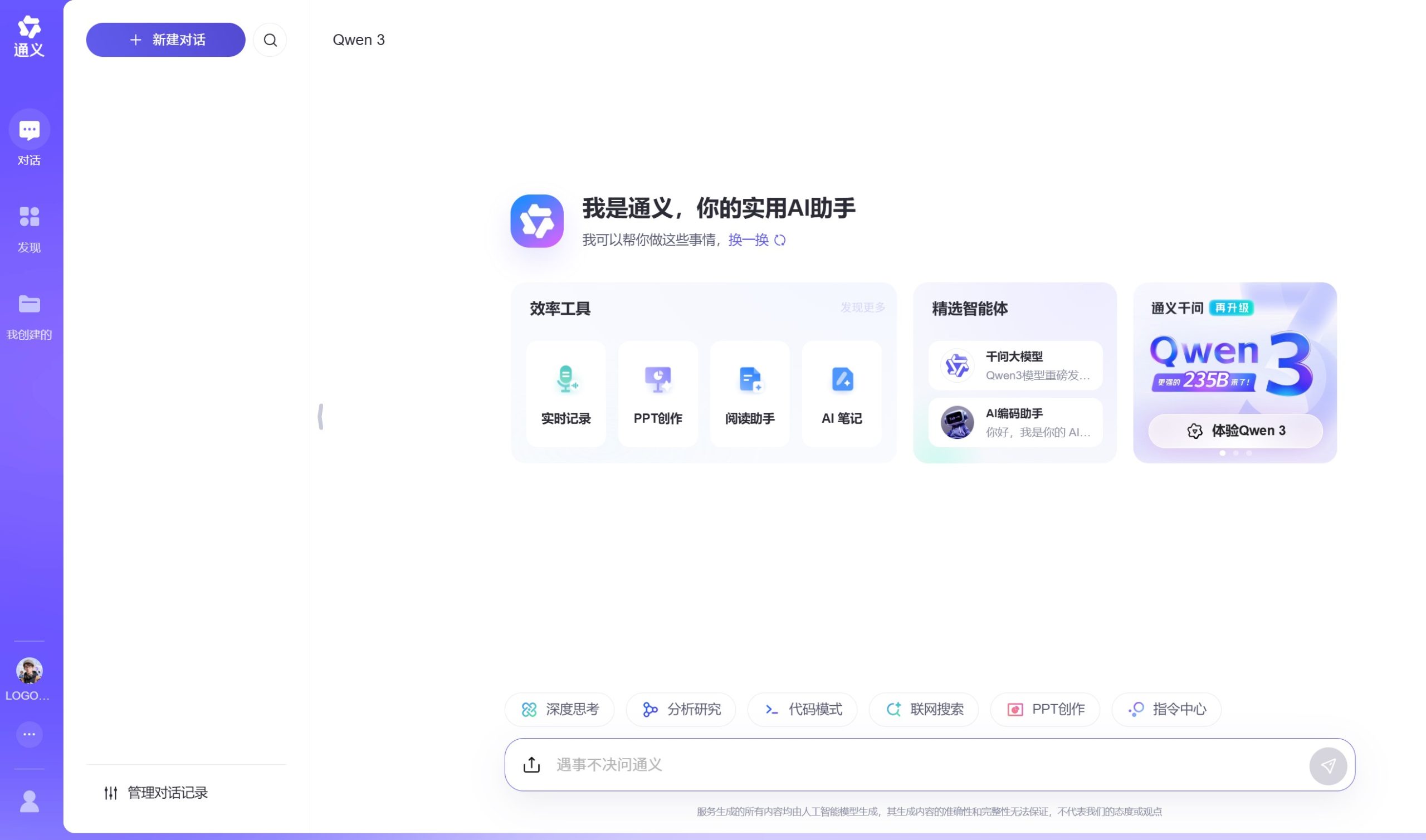The image size is (1426, 840).
Task: Open the three-dots more menu in the sidebar
Action: click(x=30, y=735)
